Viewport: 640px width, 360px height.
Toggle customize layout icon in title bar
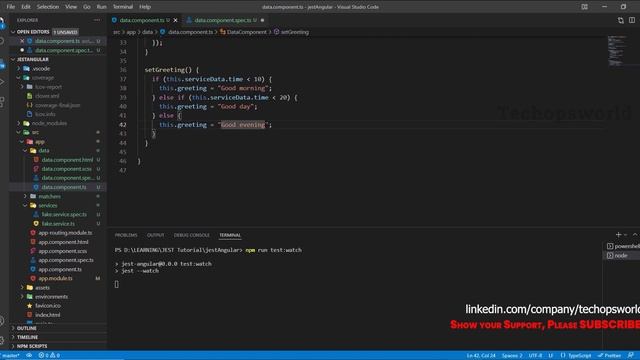(x=584, y=7)
